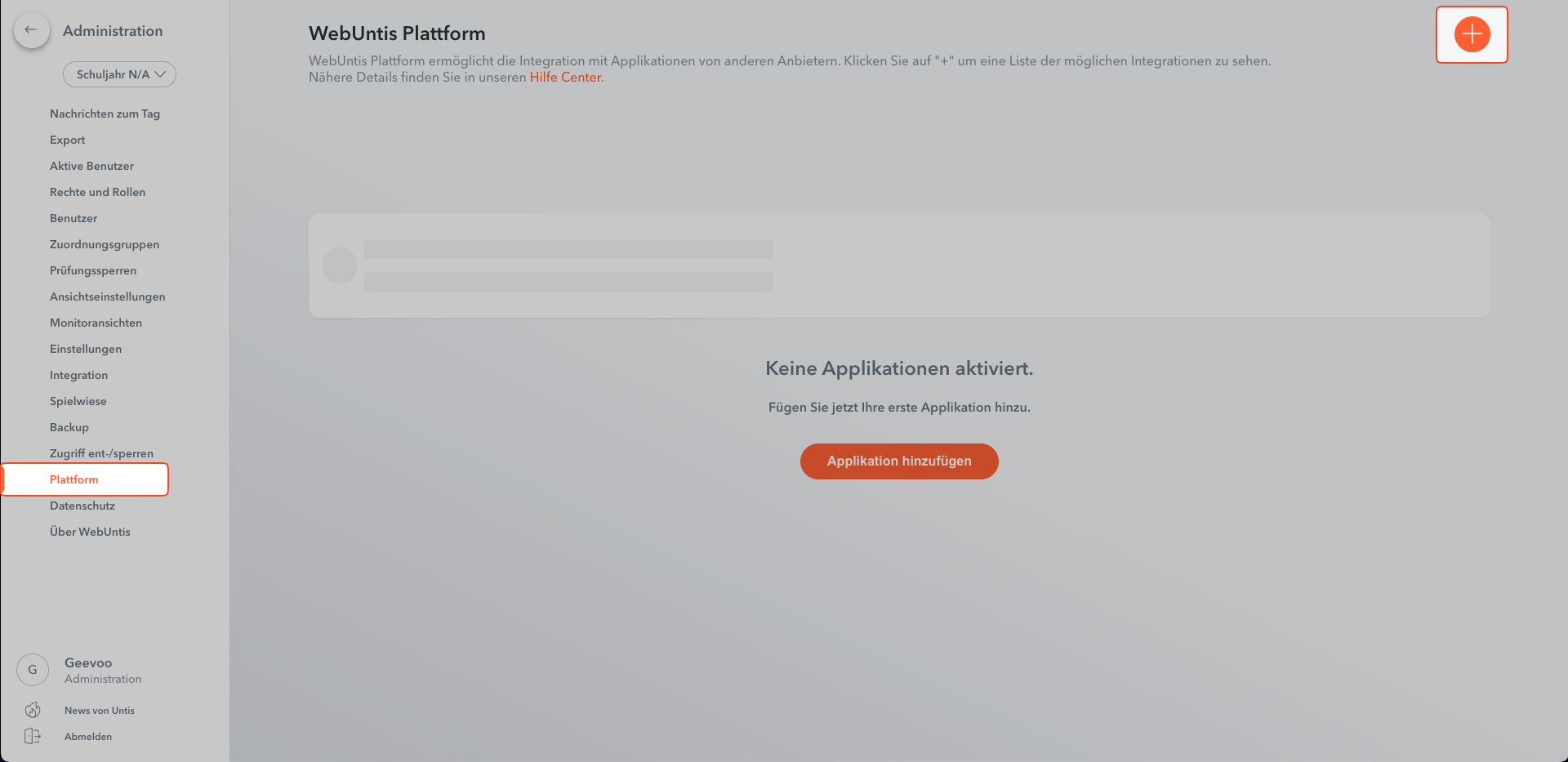The width and height of the screenshot is (1568, 762).
Task: Open Prüfungssperren entry
Action: 93,270
